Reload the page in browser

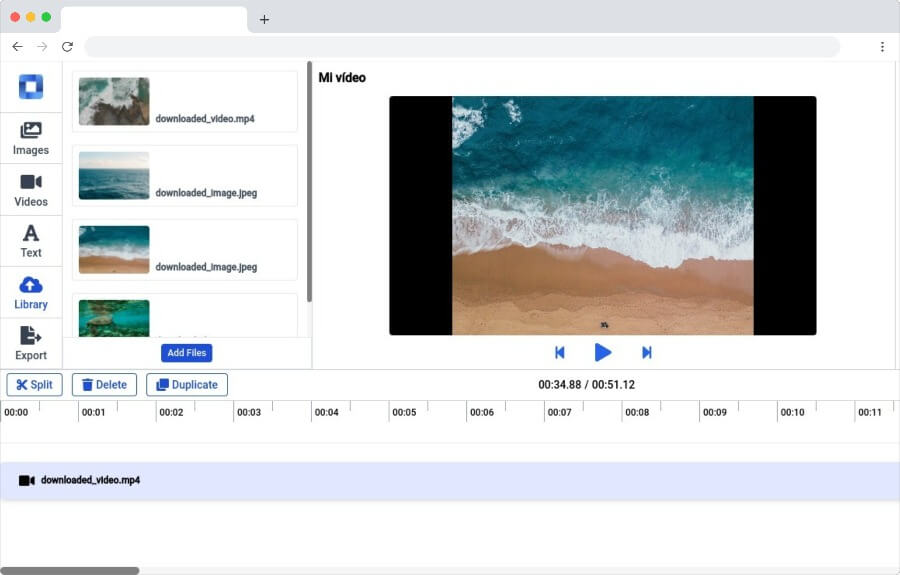[67, 46]
